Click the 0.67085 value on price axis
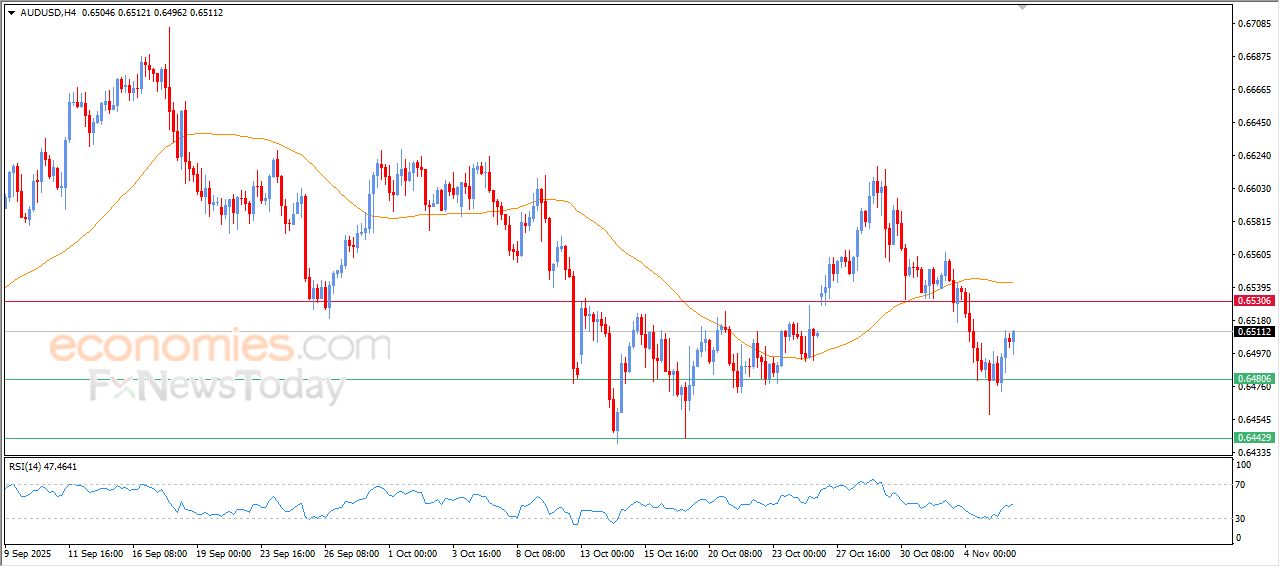The height and width of the screenshot is (567, 1280). pos(1254,23)
